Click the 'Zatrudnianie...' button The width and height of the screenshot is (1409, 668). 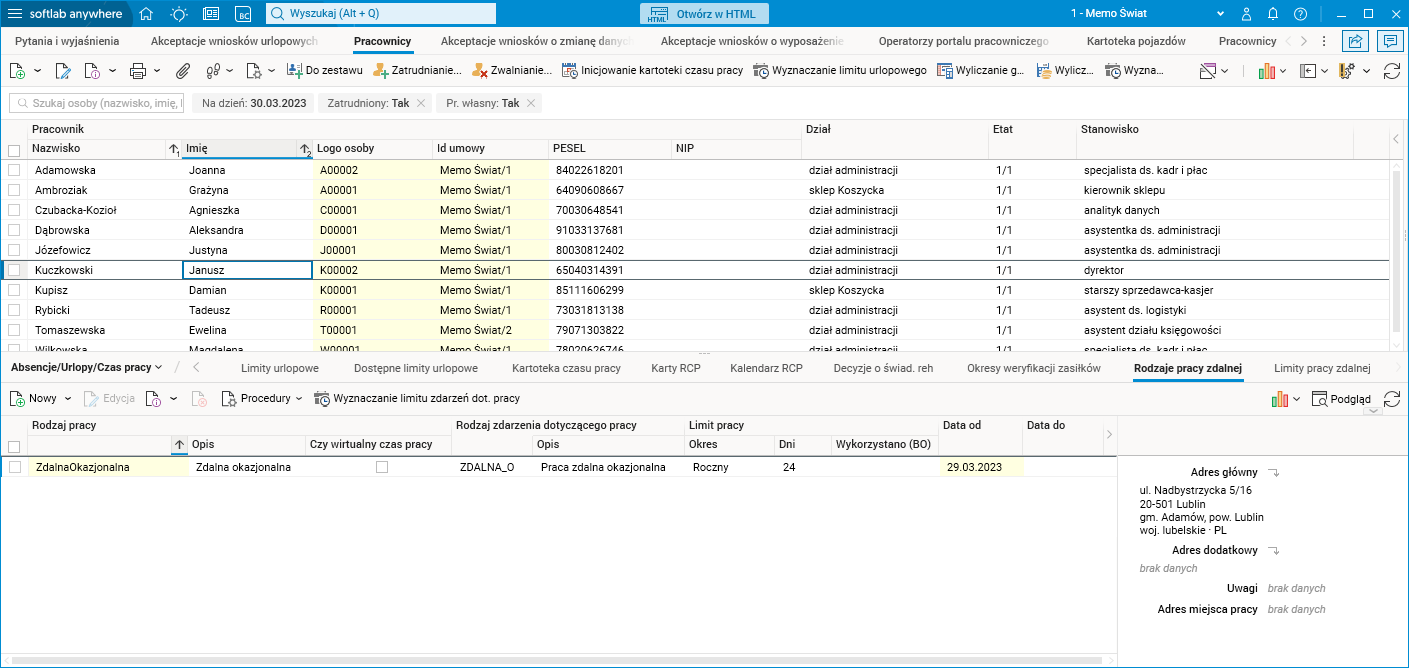[418, 71]
